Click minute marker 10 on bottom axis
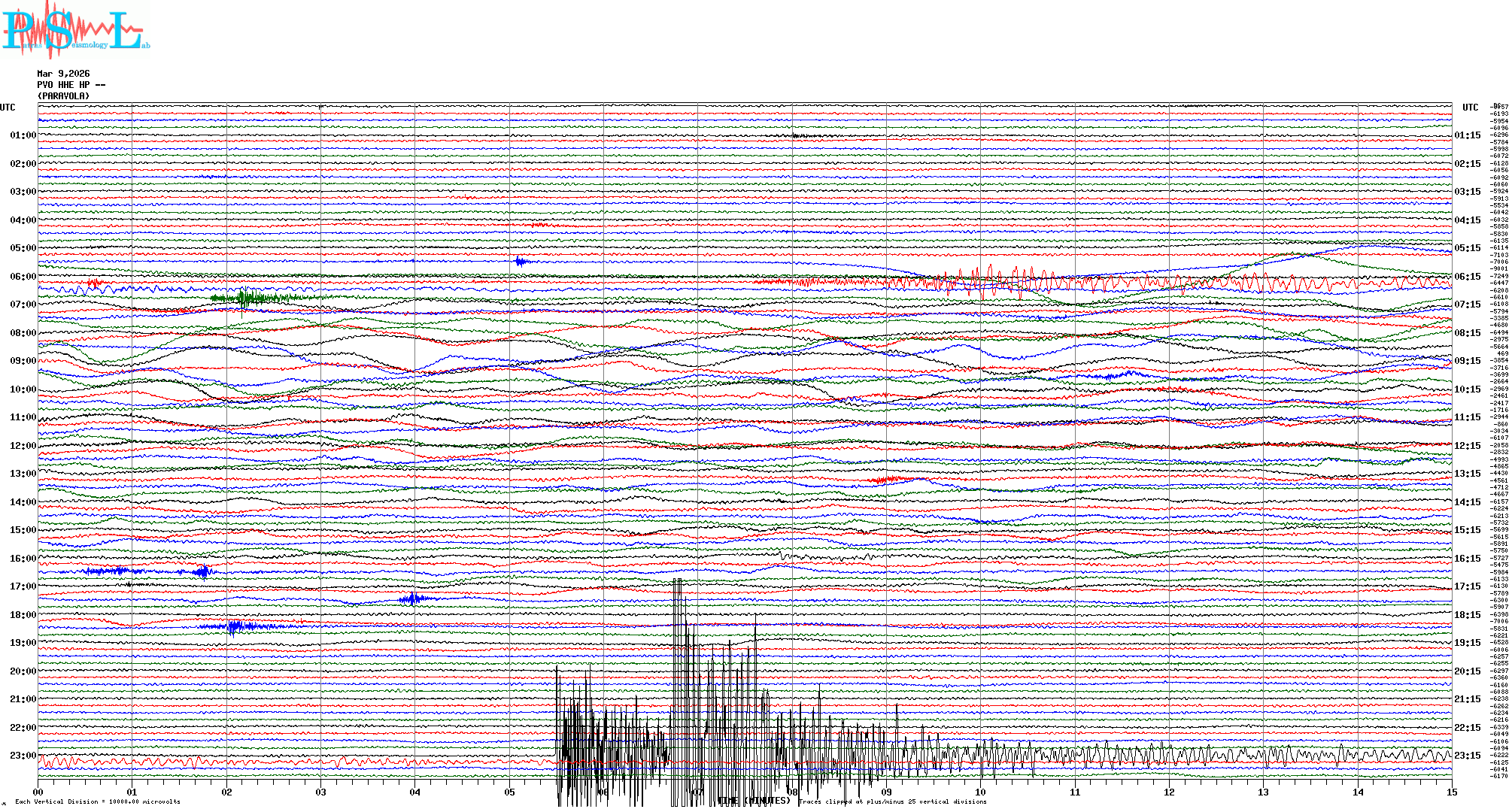This screenshot has width=1512, height=812. (x=980, y=792)
